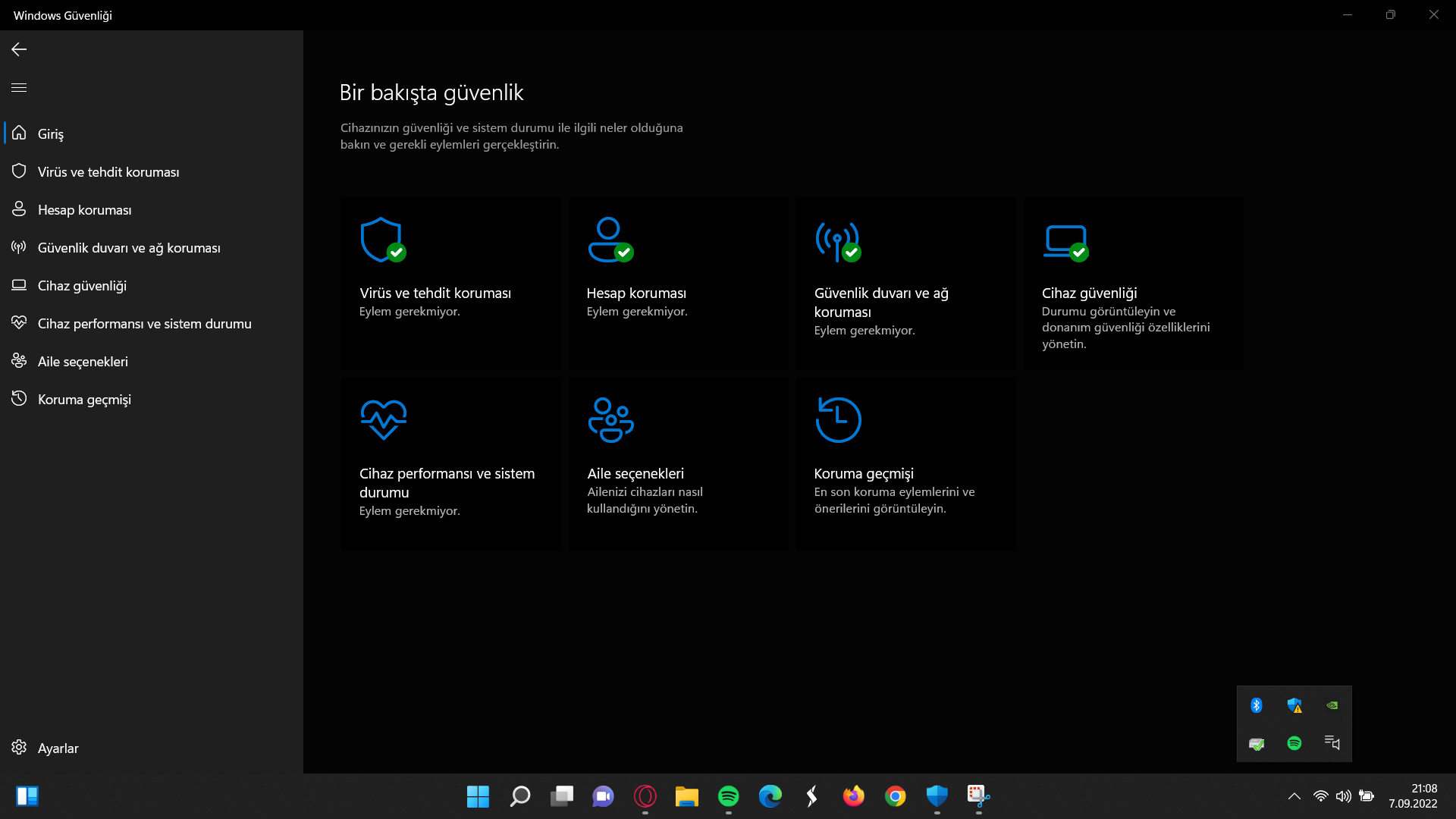Click the back arrow icon

19,49
